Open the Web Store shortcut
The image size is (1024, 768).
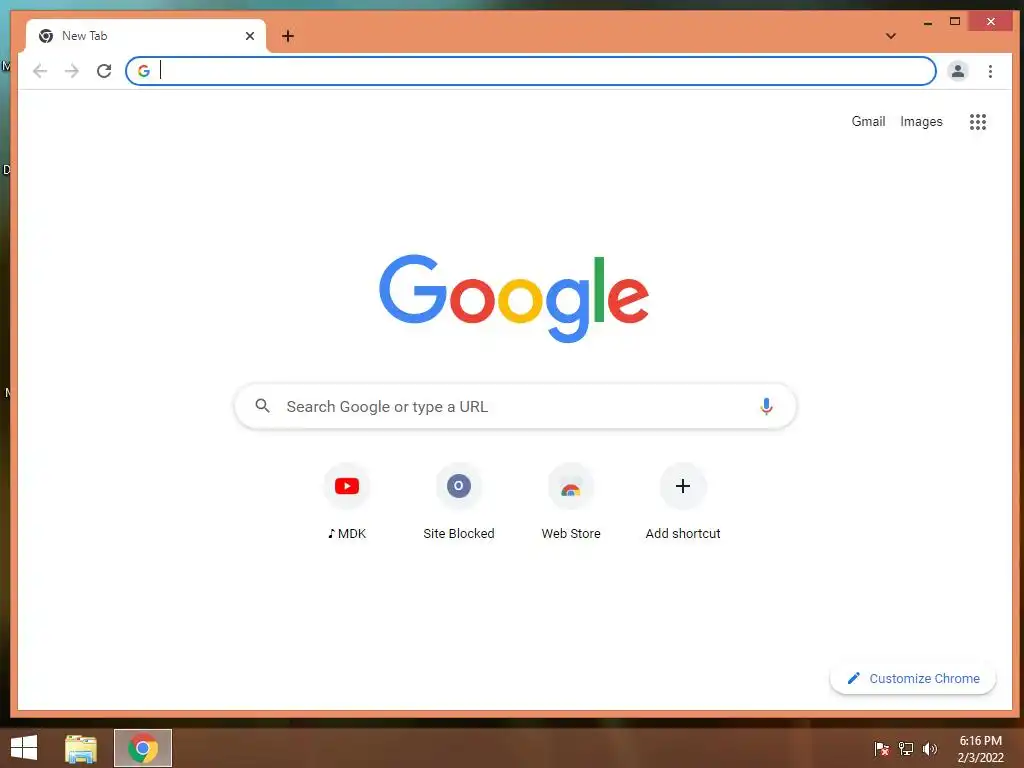[x=571, y=486]
